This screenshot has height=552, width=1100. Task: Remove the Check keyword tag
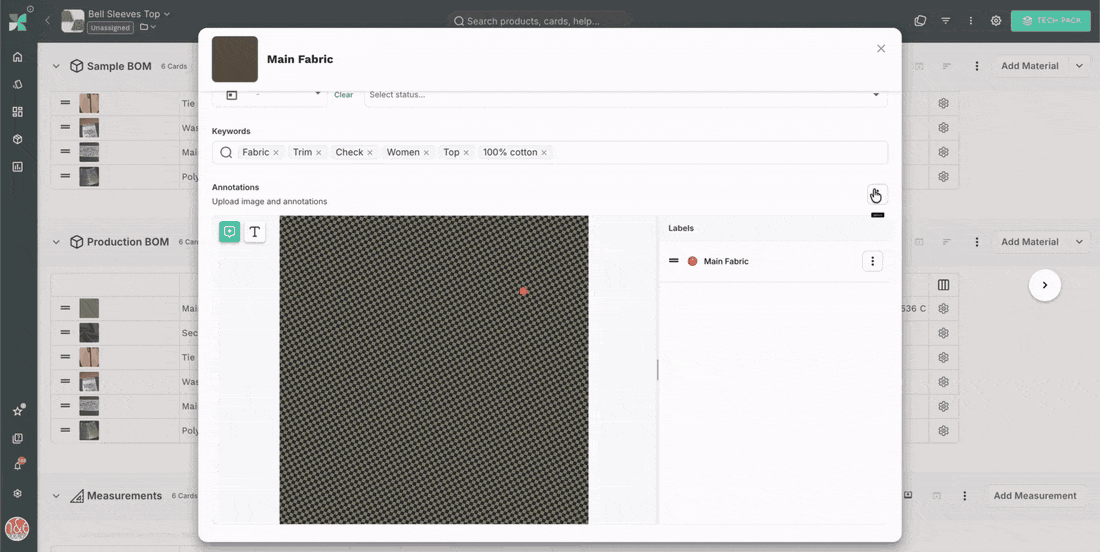[x=370, y=152]
